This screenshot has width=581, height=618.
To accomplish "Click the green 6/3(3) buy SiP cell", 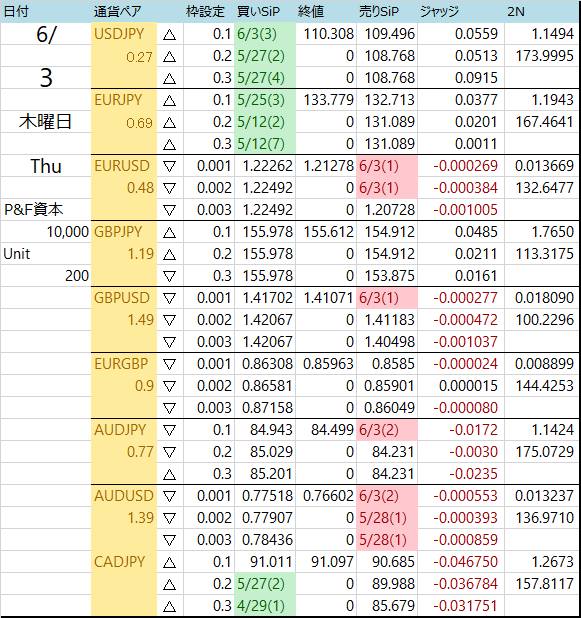I will (265, 34).
